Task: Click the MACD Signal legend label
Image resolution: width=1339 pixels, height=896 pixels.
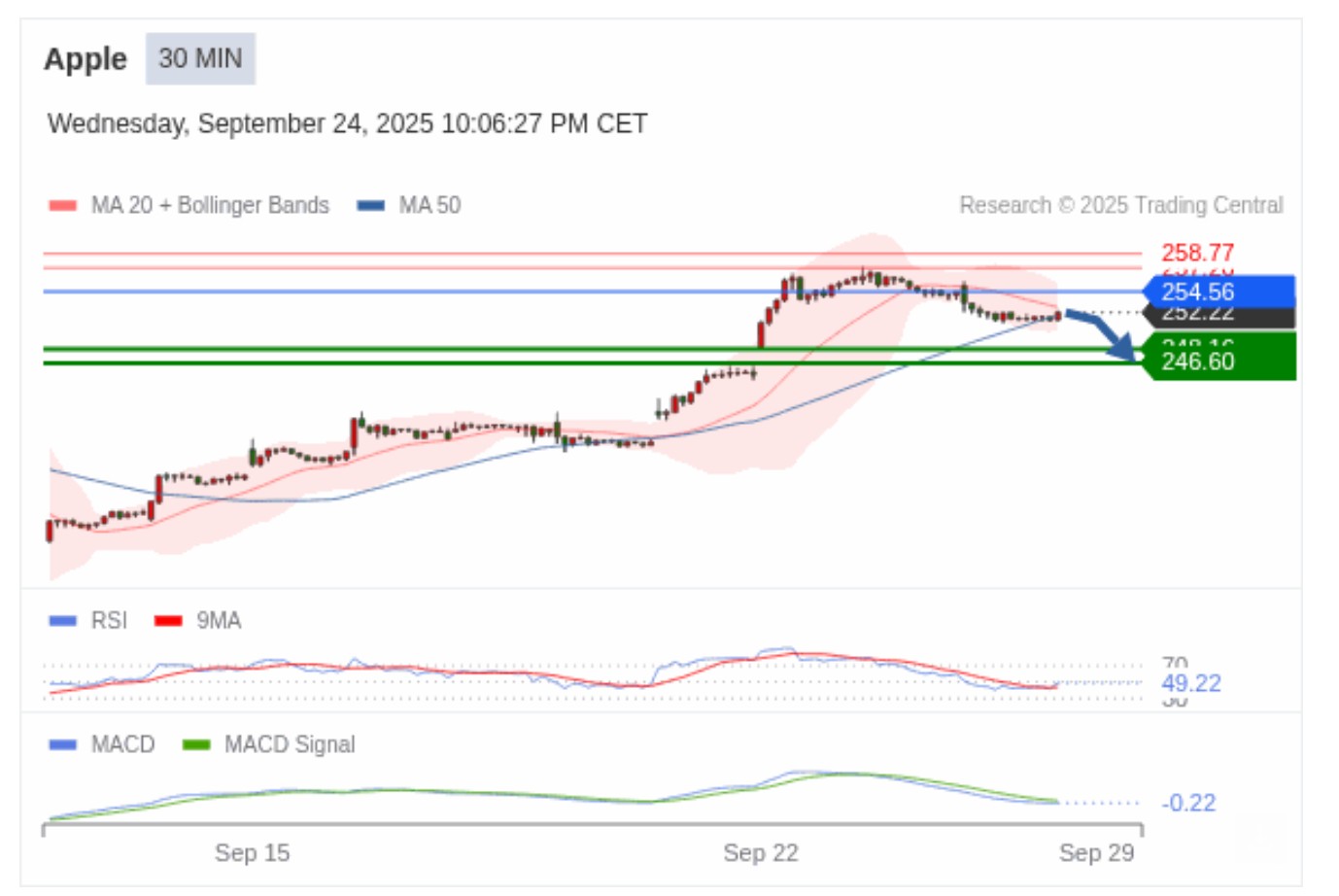Action: click(x=290, y=744)
